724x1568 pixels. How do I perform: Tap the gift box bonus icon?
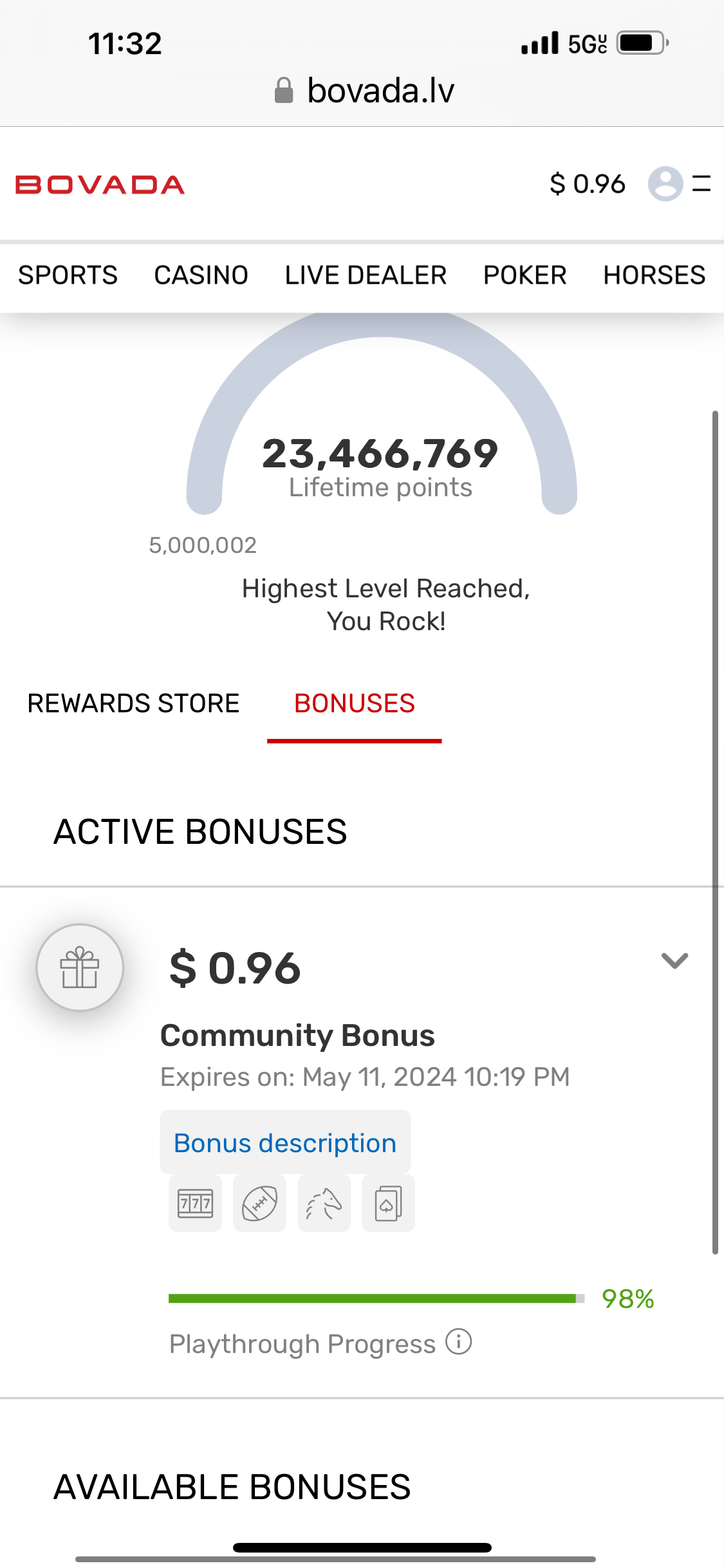coord(80,967)
